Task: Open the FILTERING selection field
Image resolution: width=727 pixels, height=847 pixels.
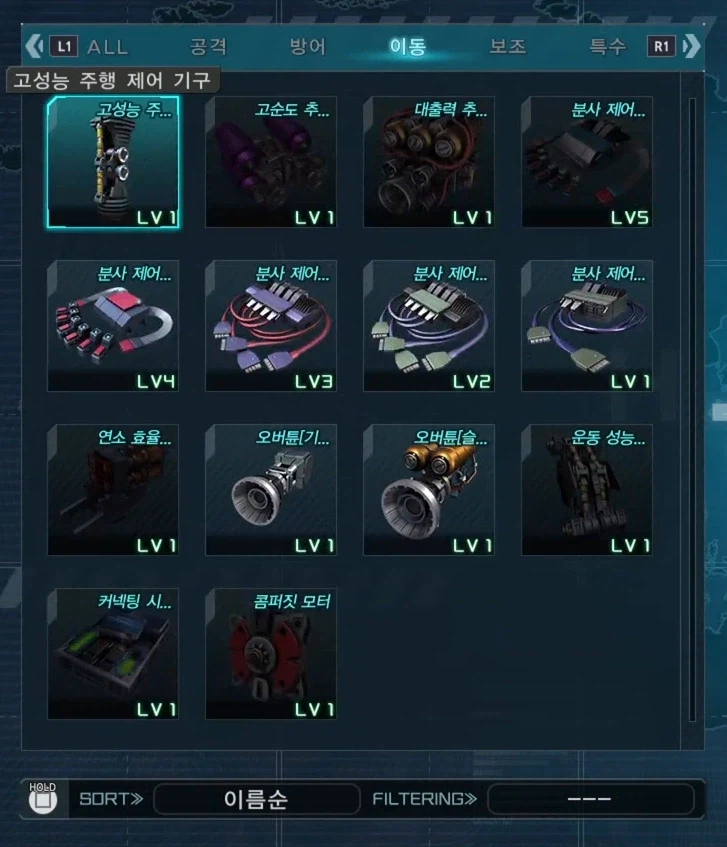Action: (x=590, y=799)
